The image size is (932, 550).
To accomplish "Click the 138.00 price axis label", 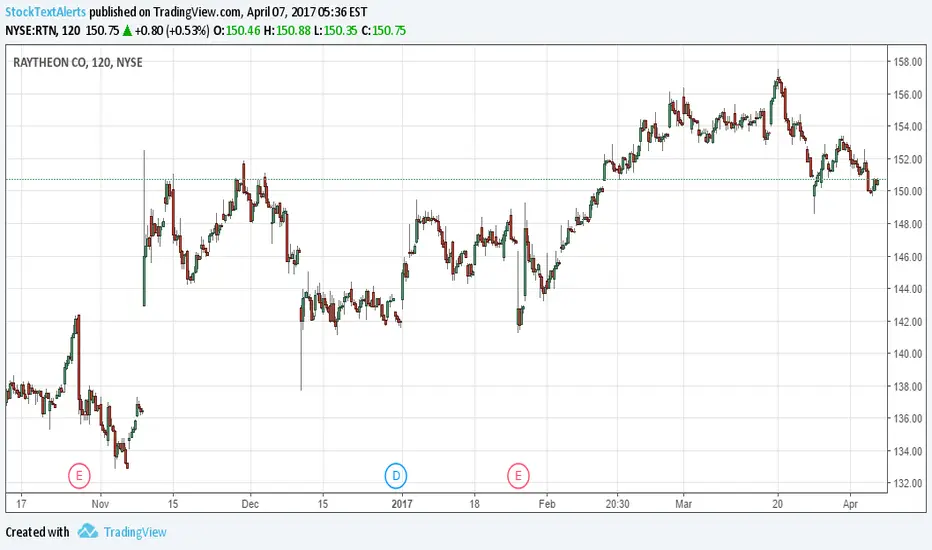I will coord(908,386).
